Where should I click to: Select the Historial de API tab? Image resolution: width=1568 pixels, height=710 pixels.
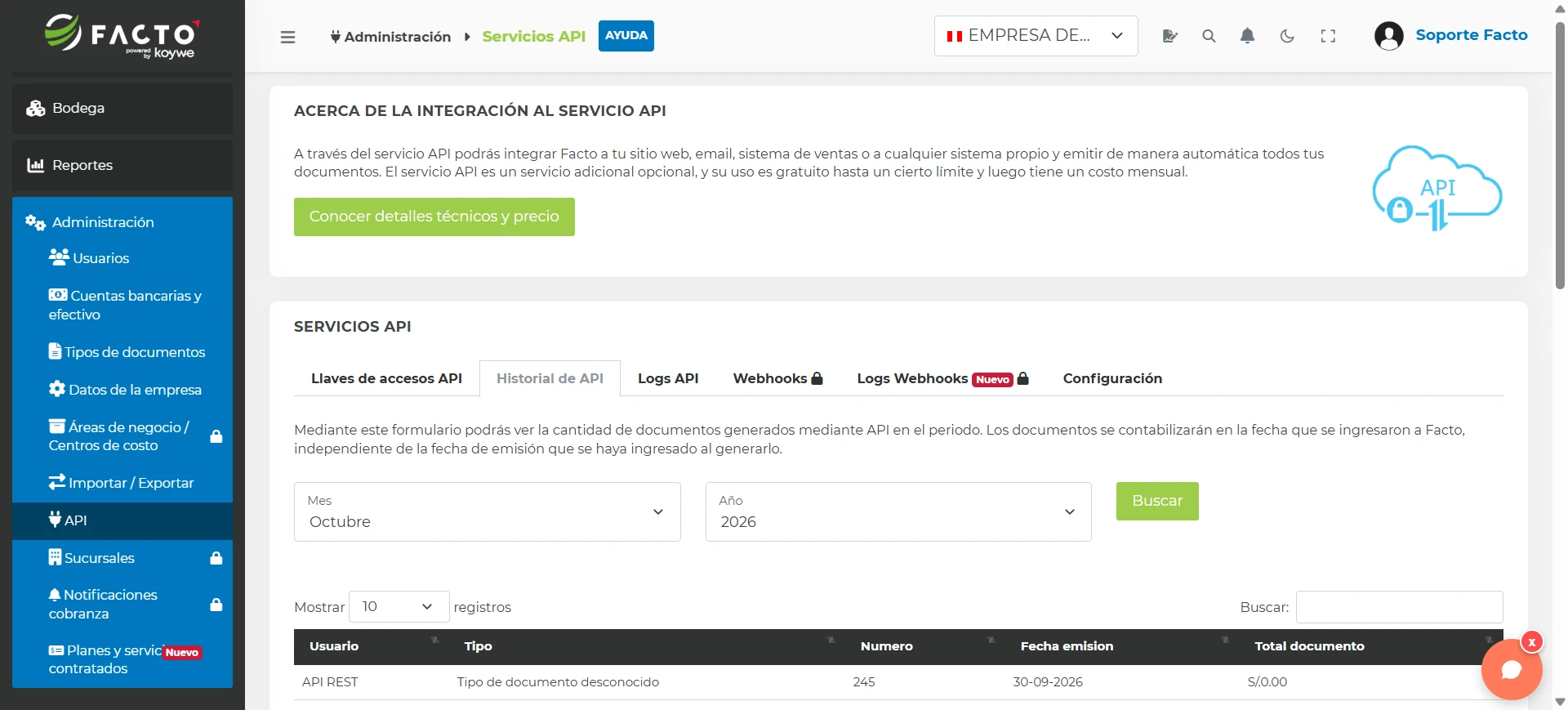click(x=550, y=378)
